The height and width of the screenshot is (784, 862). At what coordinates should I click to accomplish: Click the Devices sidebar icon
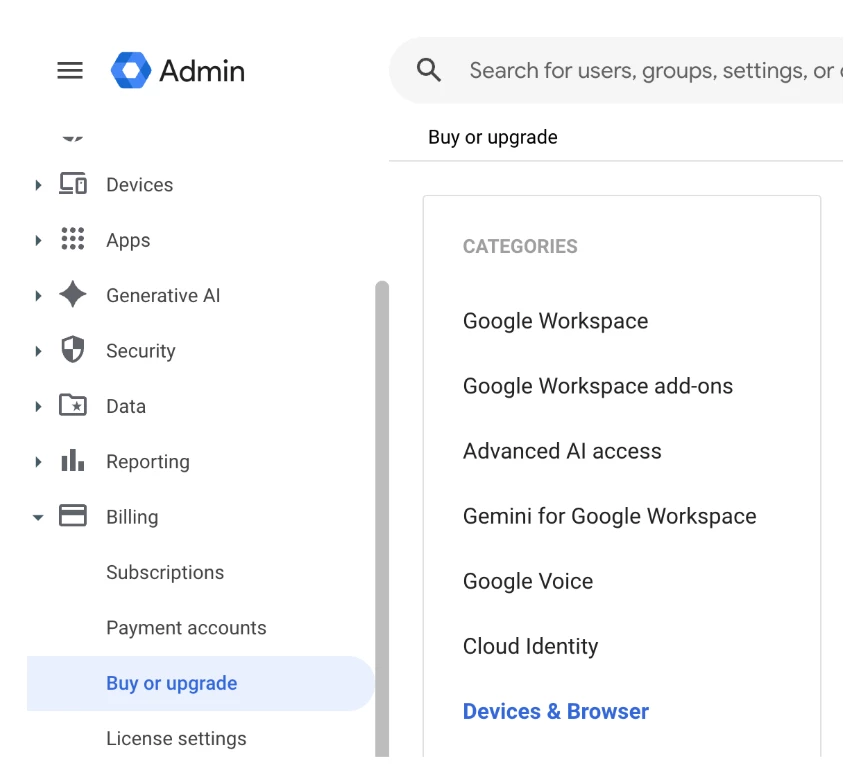click(73, 184)
